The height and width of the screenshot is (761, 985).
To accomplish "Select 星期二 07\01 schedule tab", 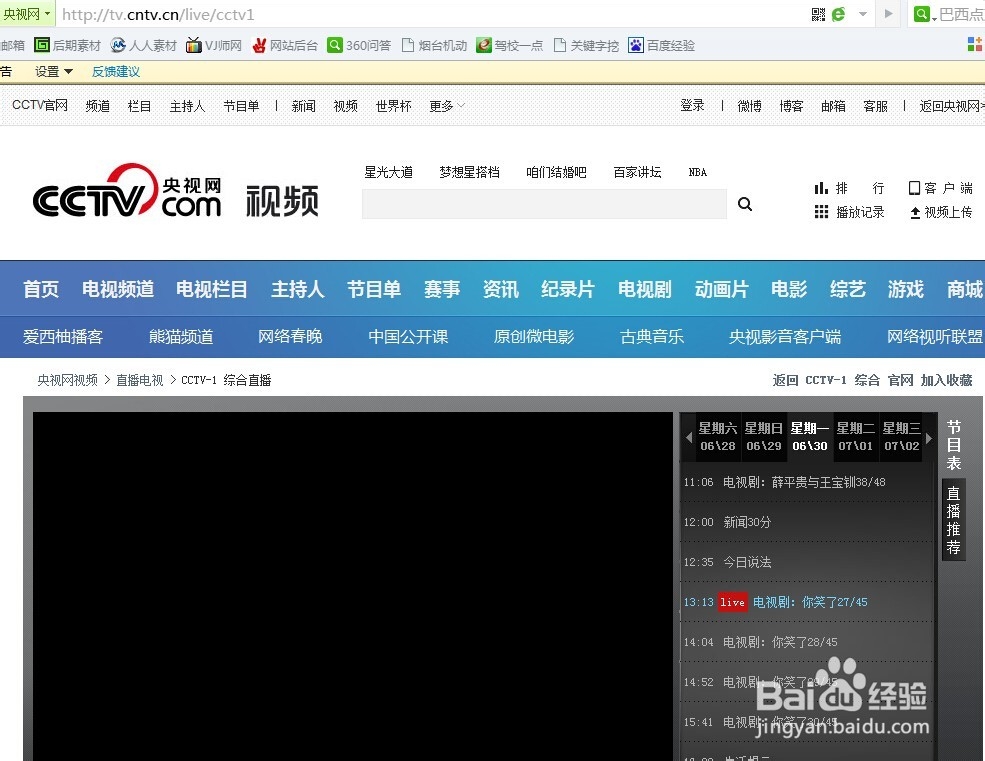I will (856, 437).
